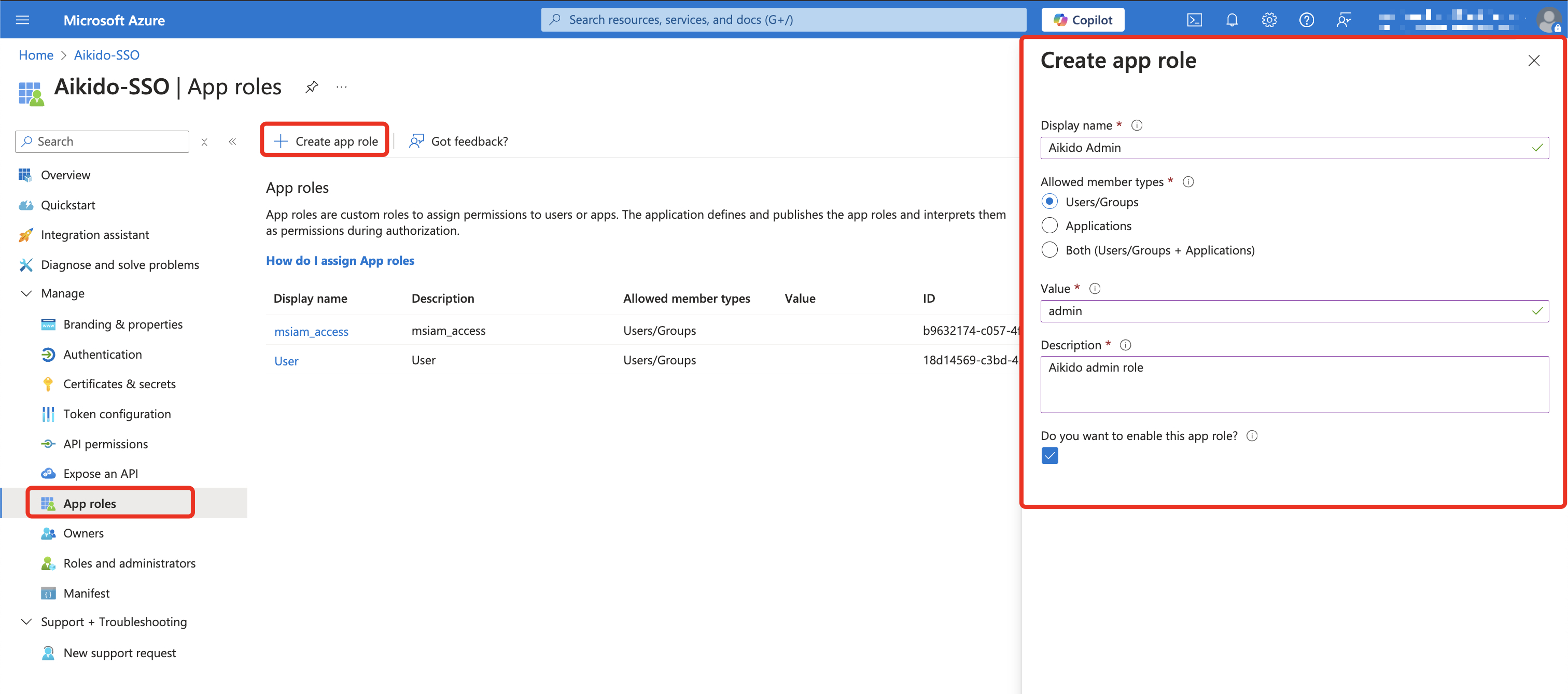This screenshot has height=694, width=1568.
Task: Click the Owners people icon
Action: [x=48, y=533]
